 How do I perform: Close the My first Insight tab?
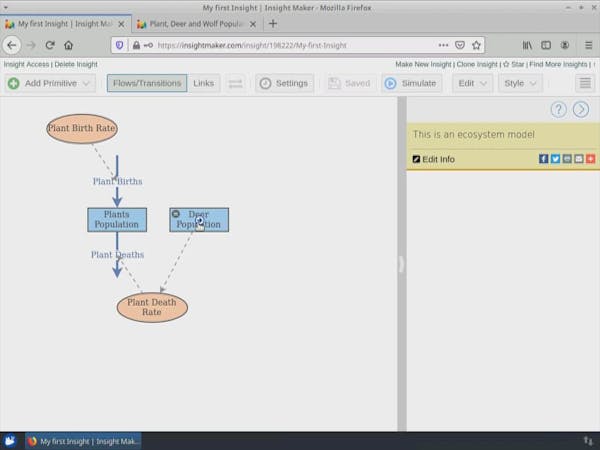click(121, 24)
